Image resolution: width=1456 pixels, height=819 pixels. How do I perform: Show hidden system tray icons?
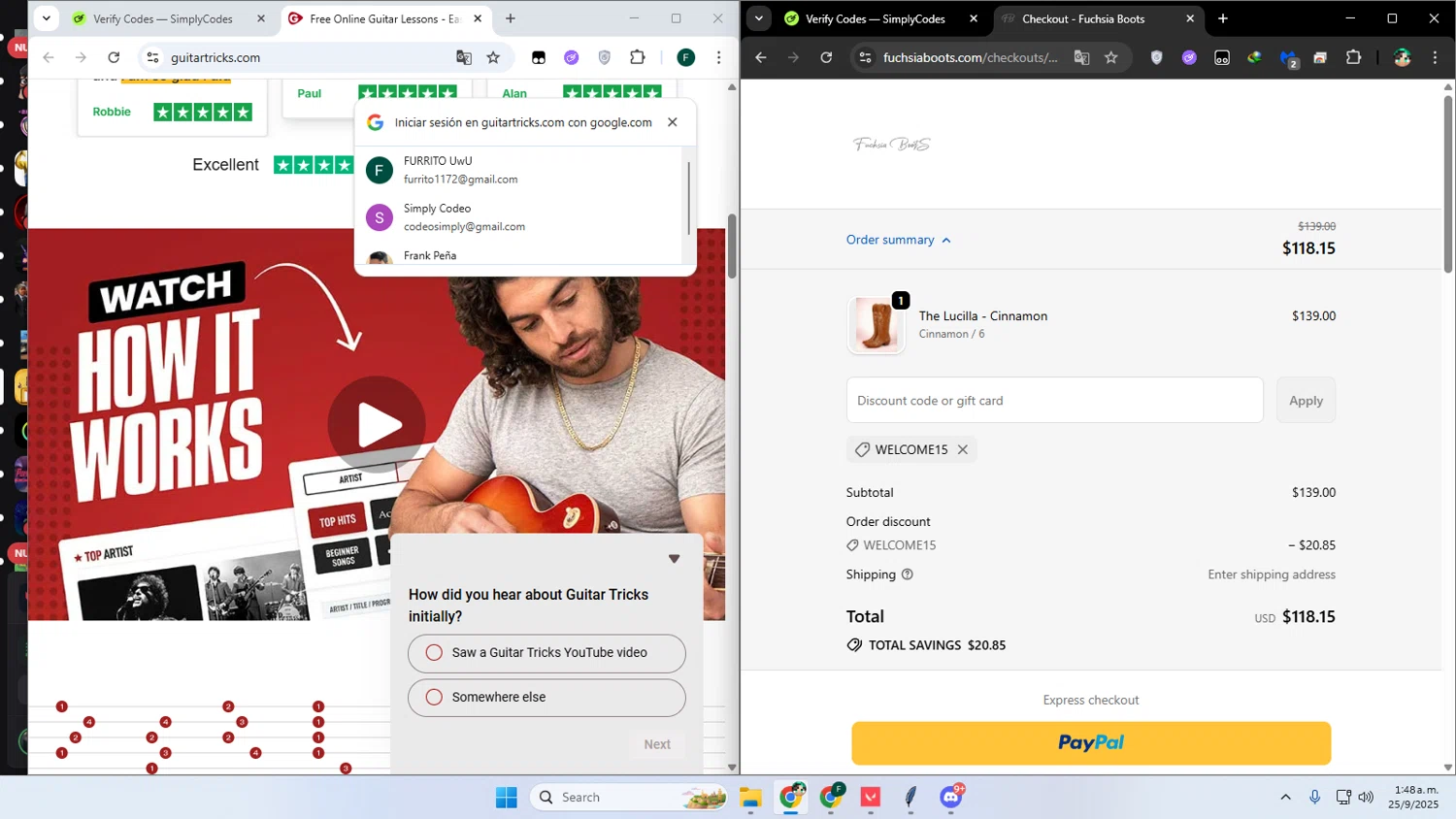(1285, 797)
